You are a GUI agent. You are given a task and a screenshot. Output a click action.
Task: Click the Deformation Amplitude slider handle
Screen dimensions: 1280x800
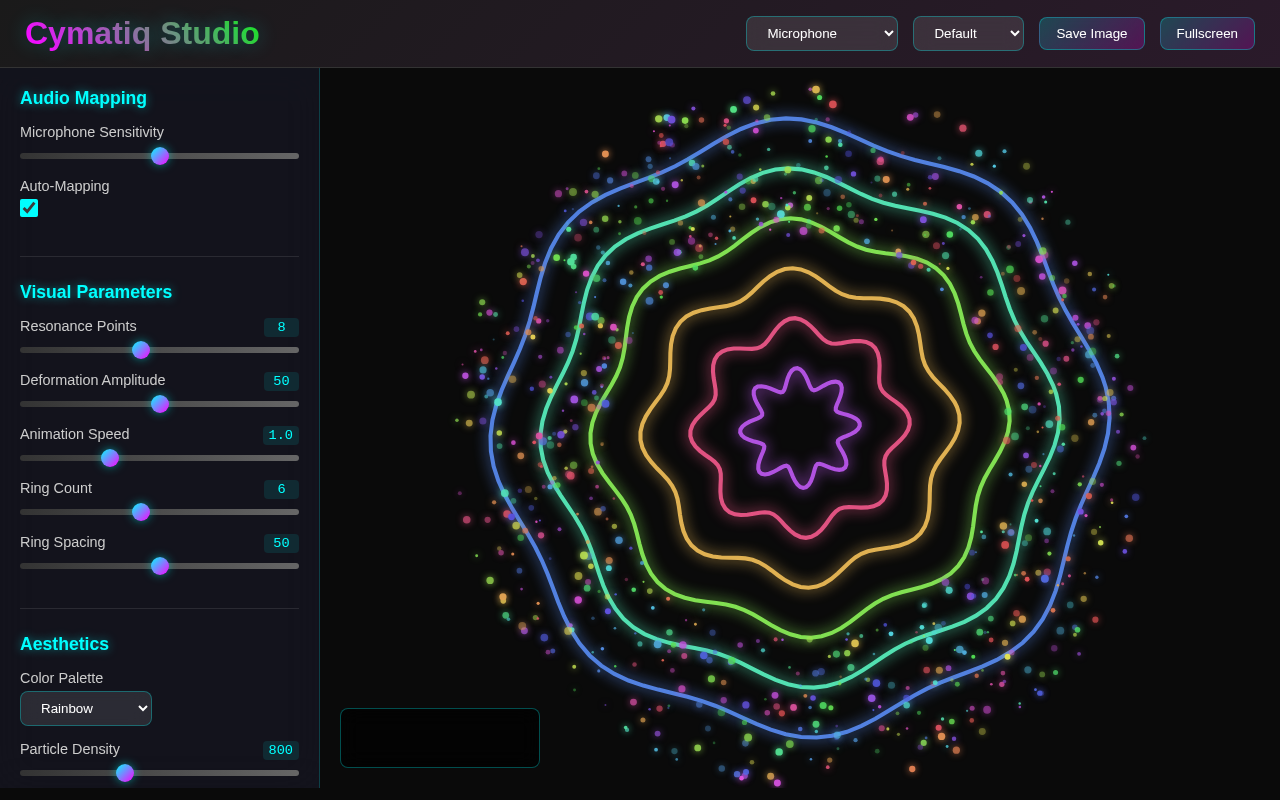tap(160, 404)
